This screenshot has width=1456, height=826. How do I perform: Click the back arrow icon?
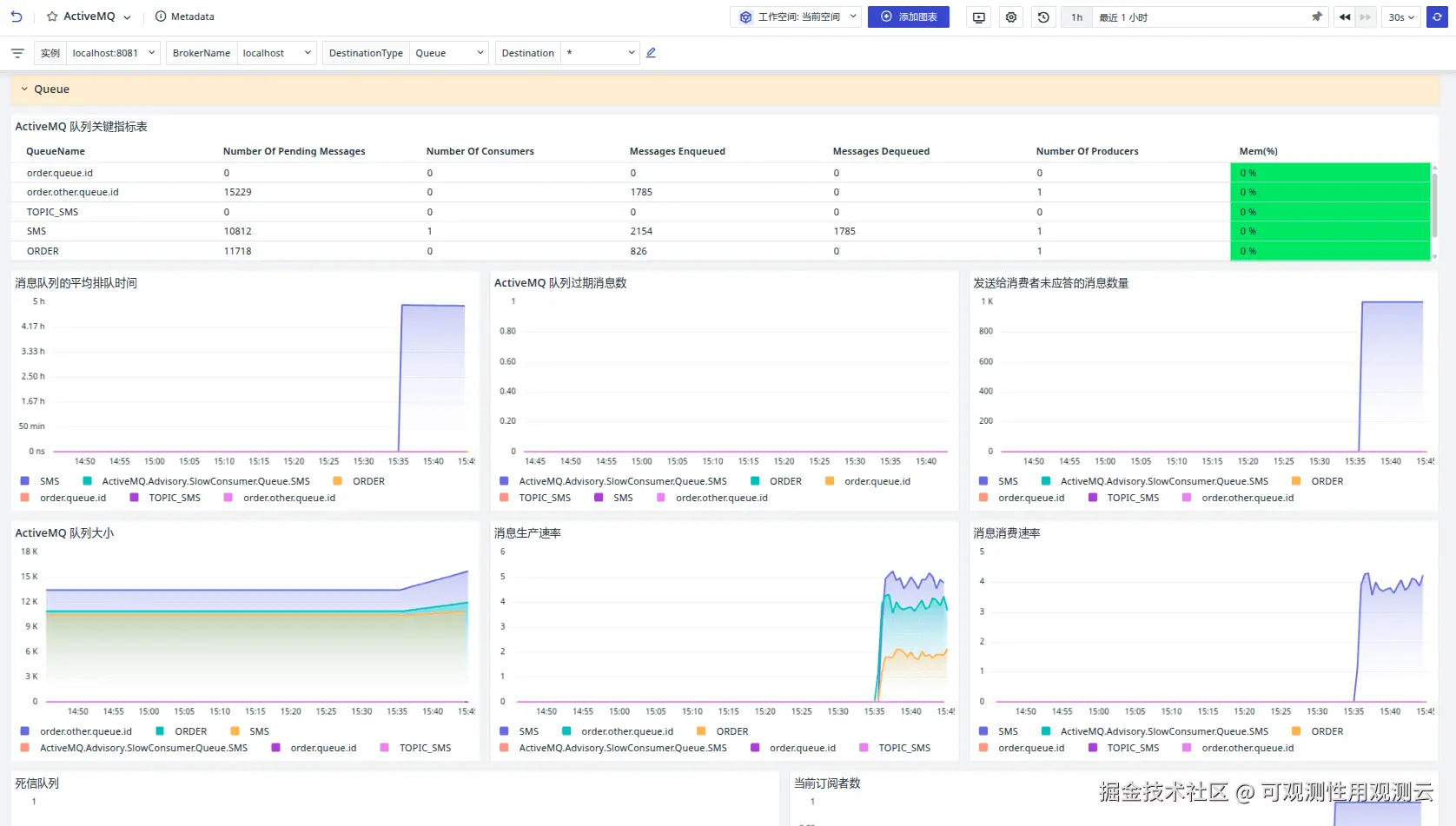click(17, 17)
